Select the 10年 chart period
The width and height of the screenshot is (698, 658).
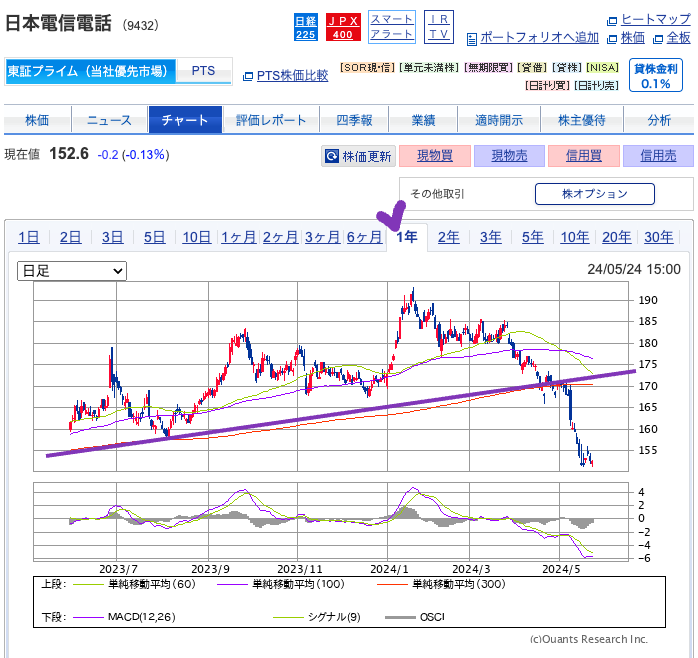coord(575,237)
